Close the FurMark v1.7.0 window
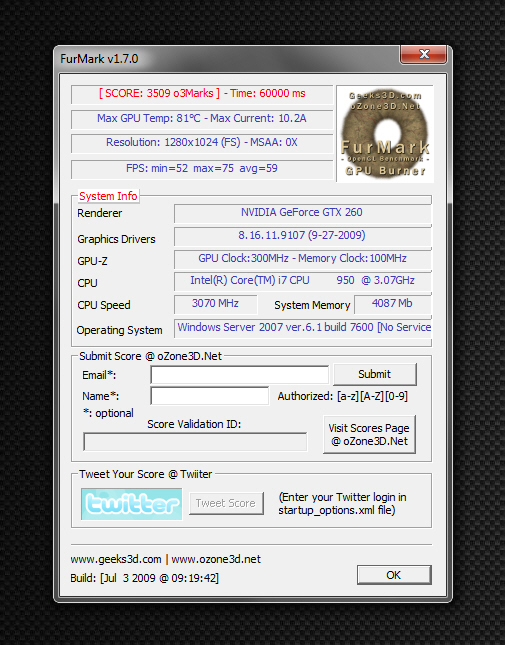This screenshot has height=645, width=505. (x=424, y=54)
